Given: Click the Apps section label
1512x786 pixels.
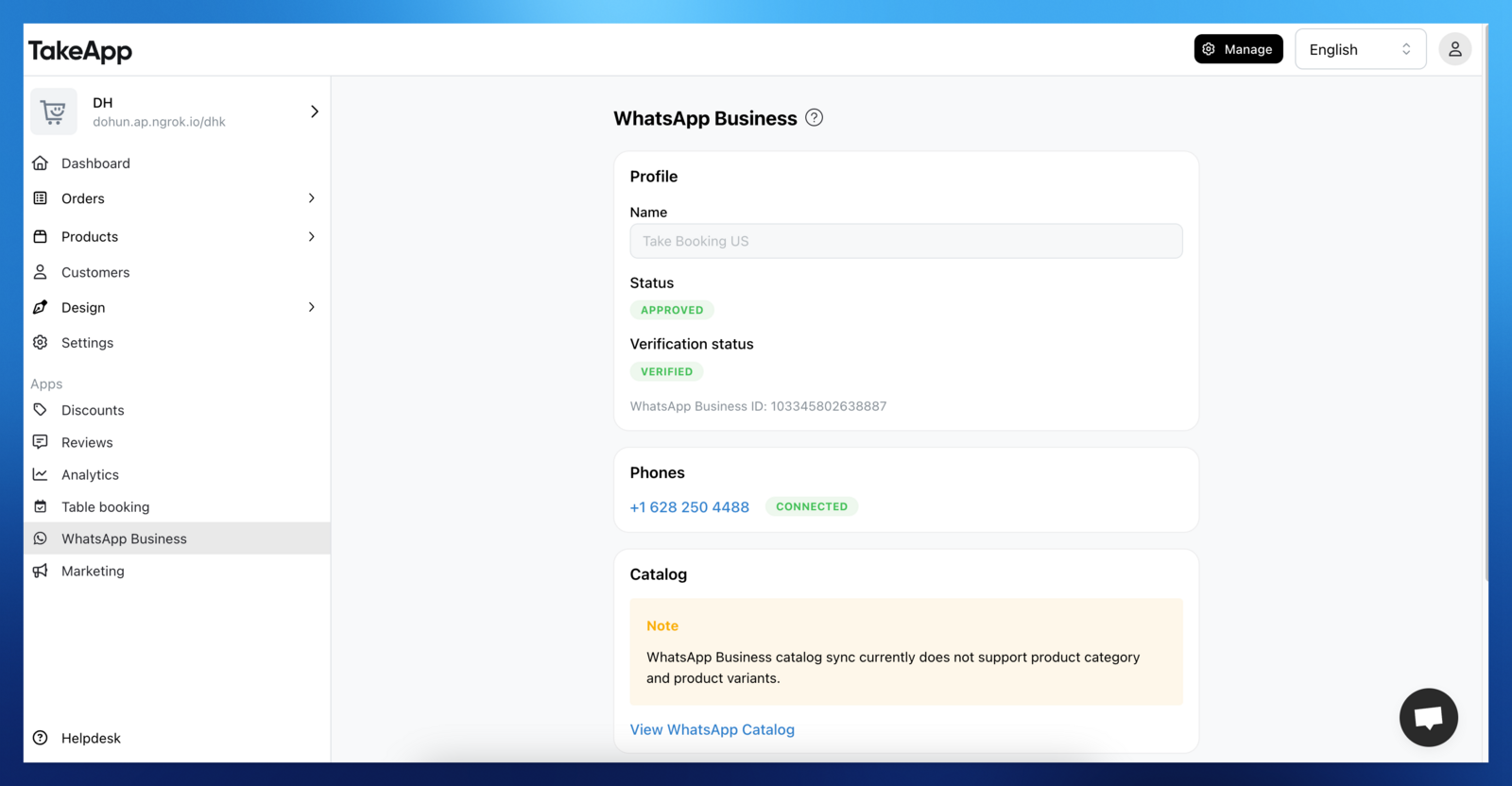Looking at the screenshot, I should click(x=46, y=384).
